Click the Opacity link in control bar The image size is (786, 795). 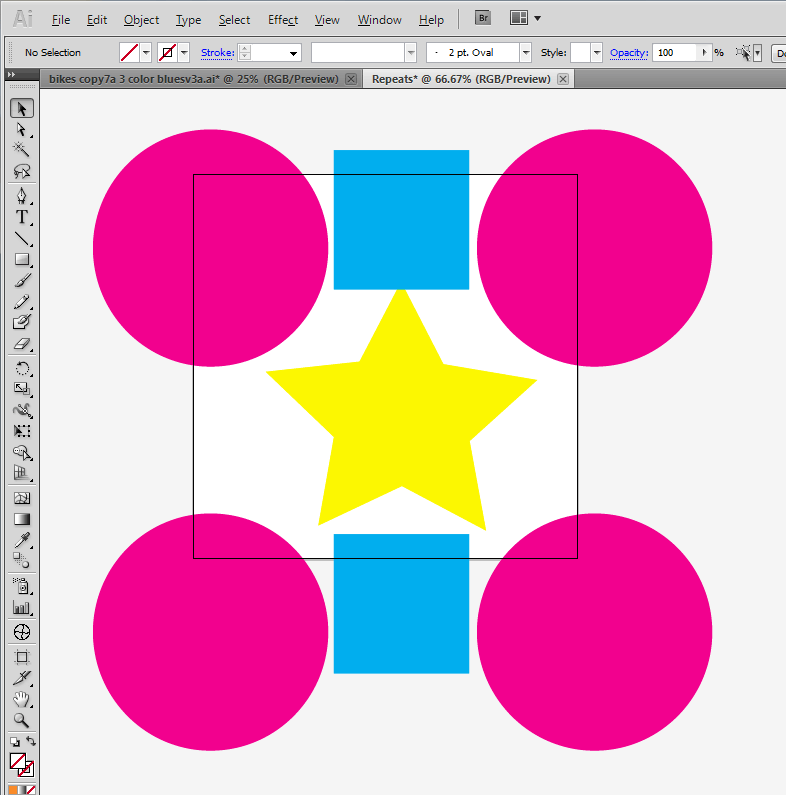(x=629, y=53)
